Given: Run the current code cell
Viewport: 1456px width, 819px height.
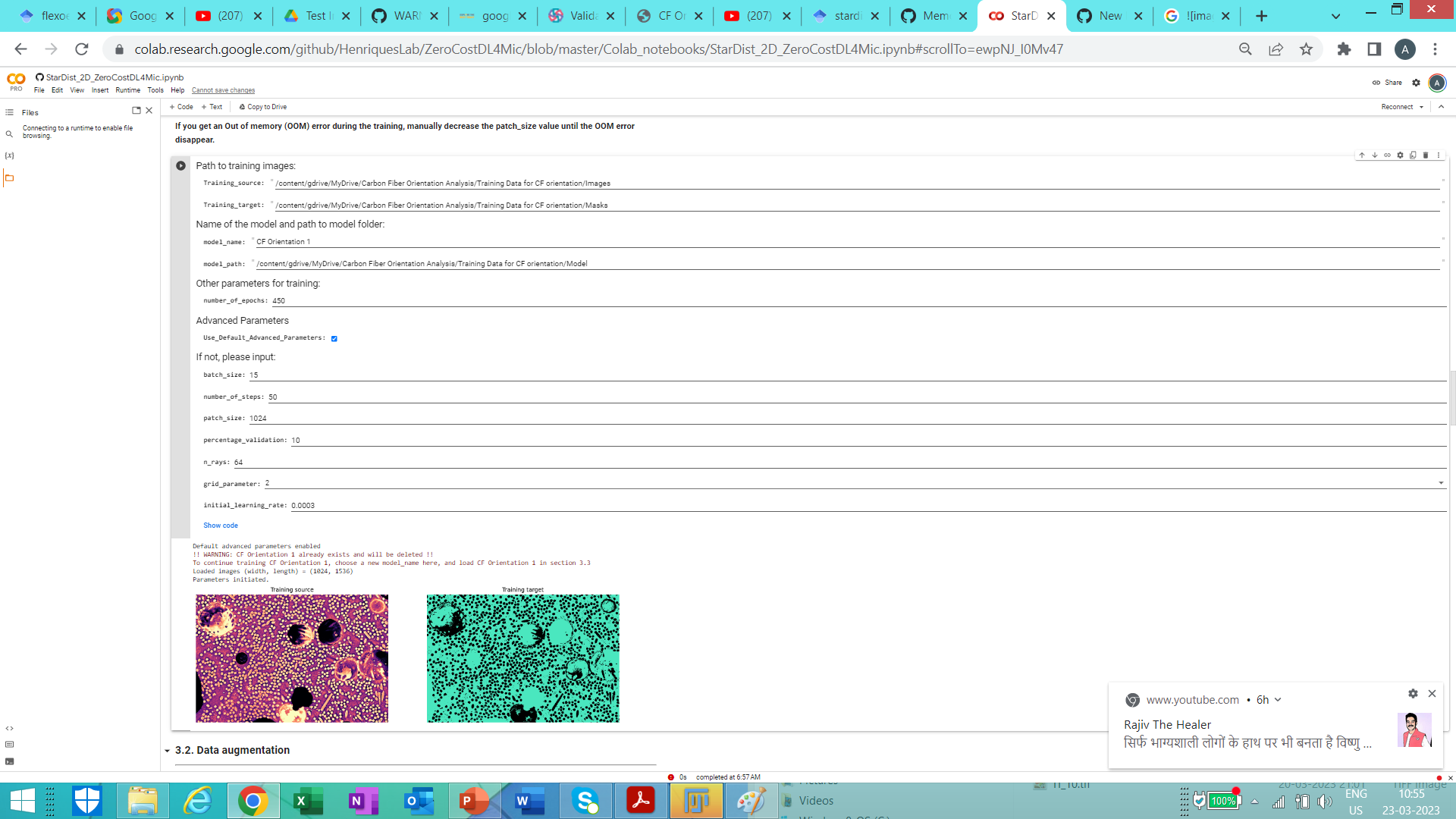Looking at the screenshot, I should coord(180,165).
